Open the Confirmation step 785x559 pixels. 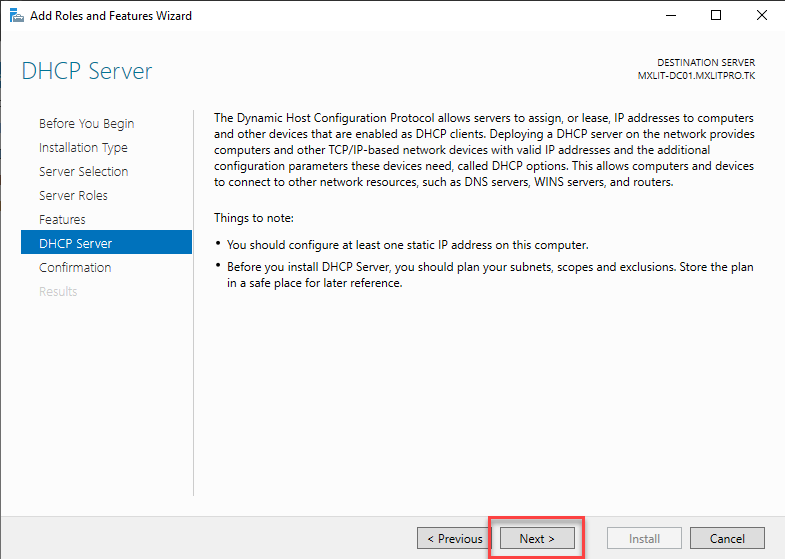pyautogui.click(x=75, y=268)
